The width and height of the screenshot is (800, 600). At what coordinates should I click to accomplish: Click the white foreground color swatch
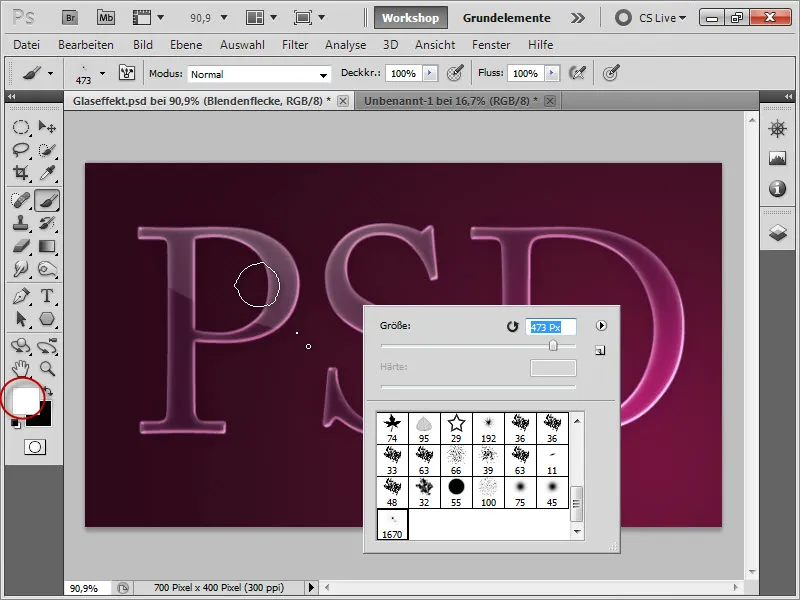(26, 401)
